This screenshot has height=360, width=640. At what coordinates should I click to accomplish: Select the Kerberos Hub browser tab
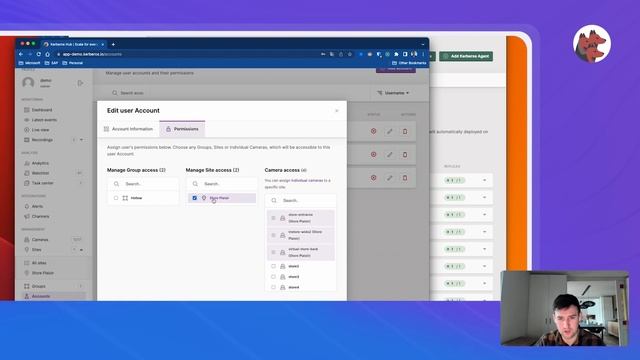point(73,44)
